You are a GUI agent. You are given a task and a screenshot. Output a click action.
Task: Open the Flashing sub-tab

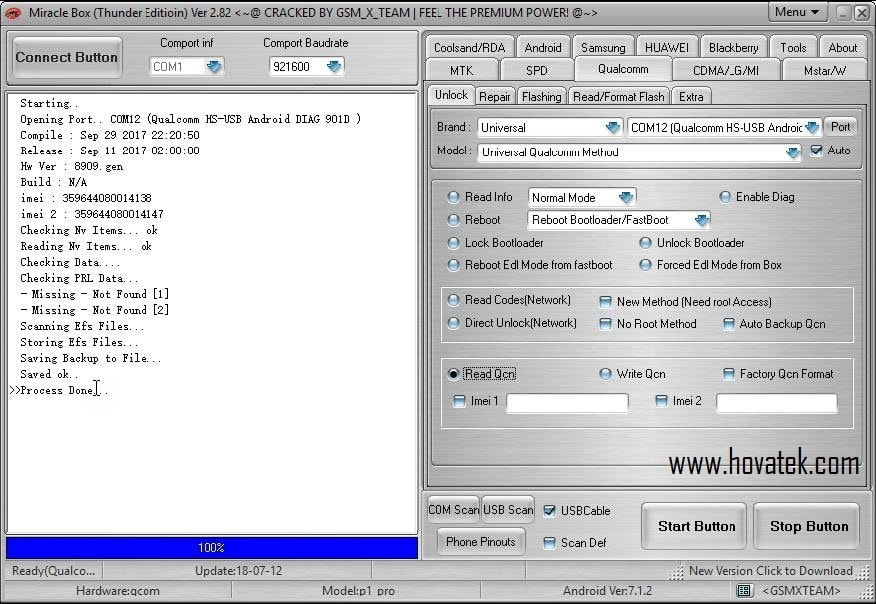tap(541, 96)
